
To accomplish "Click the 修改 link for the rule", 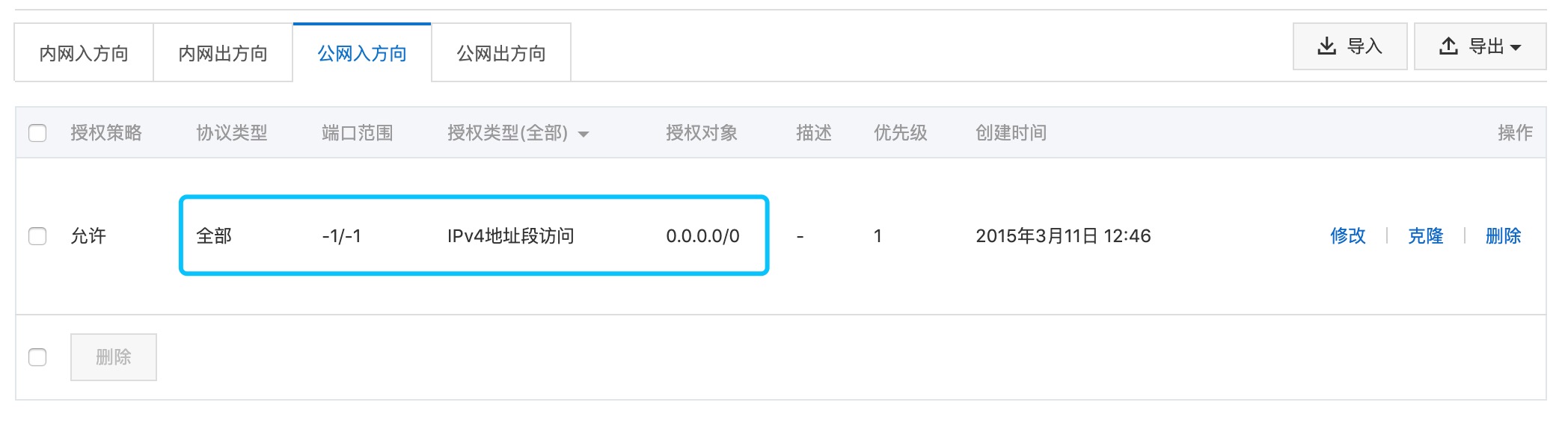I will tap(1348, 236).
